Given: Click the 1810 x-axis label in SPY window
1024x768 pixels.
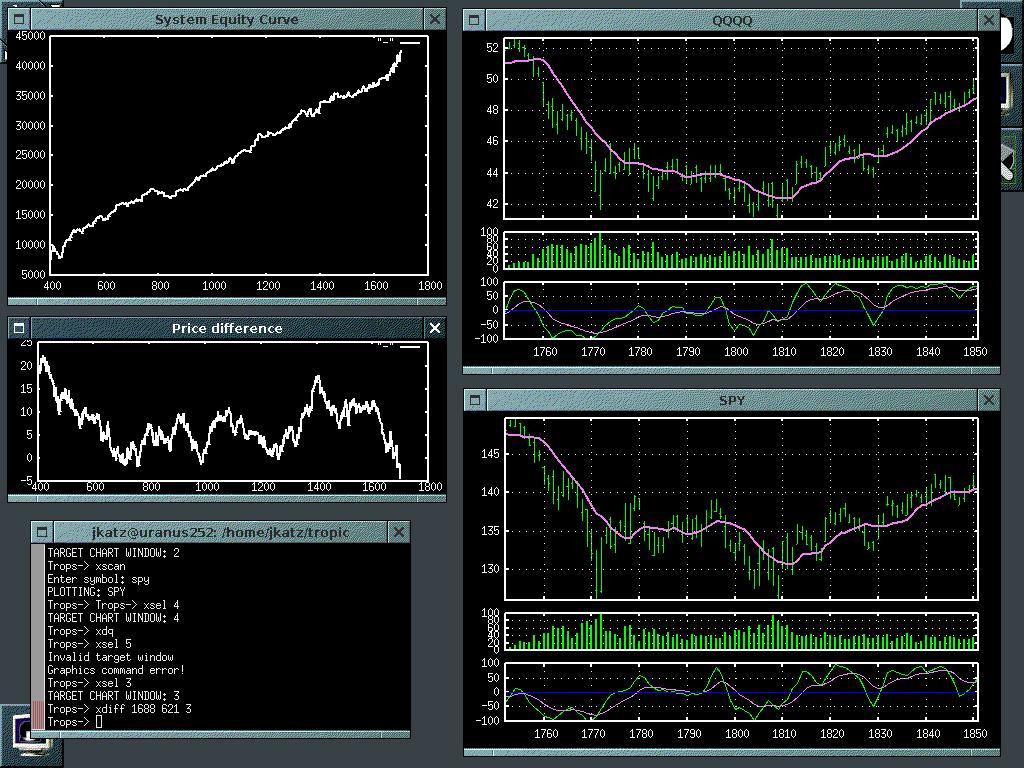Looking at the screenshot, I should [x=784, y=733].
